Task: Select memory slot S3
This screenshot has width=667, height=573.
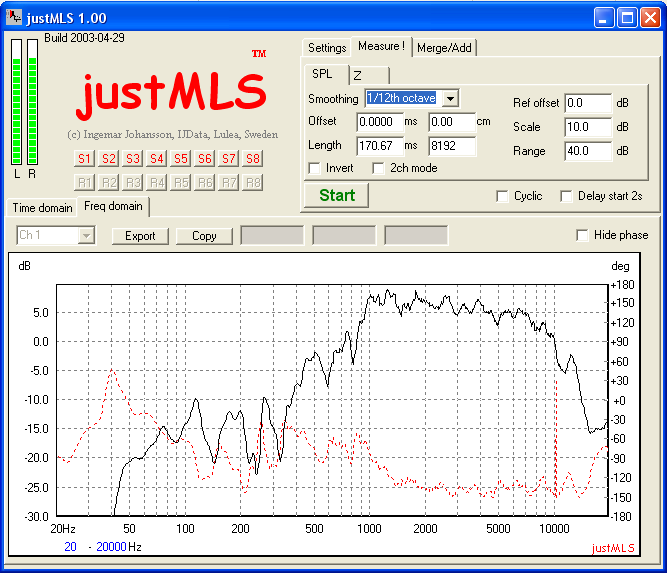Action: [132, 159]
